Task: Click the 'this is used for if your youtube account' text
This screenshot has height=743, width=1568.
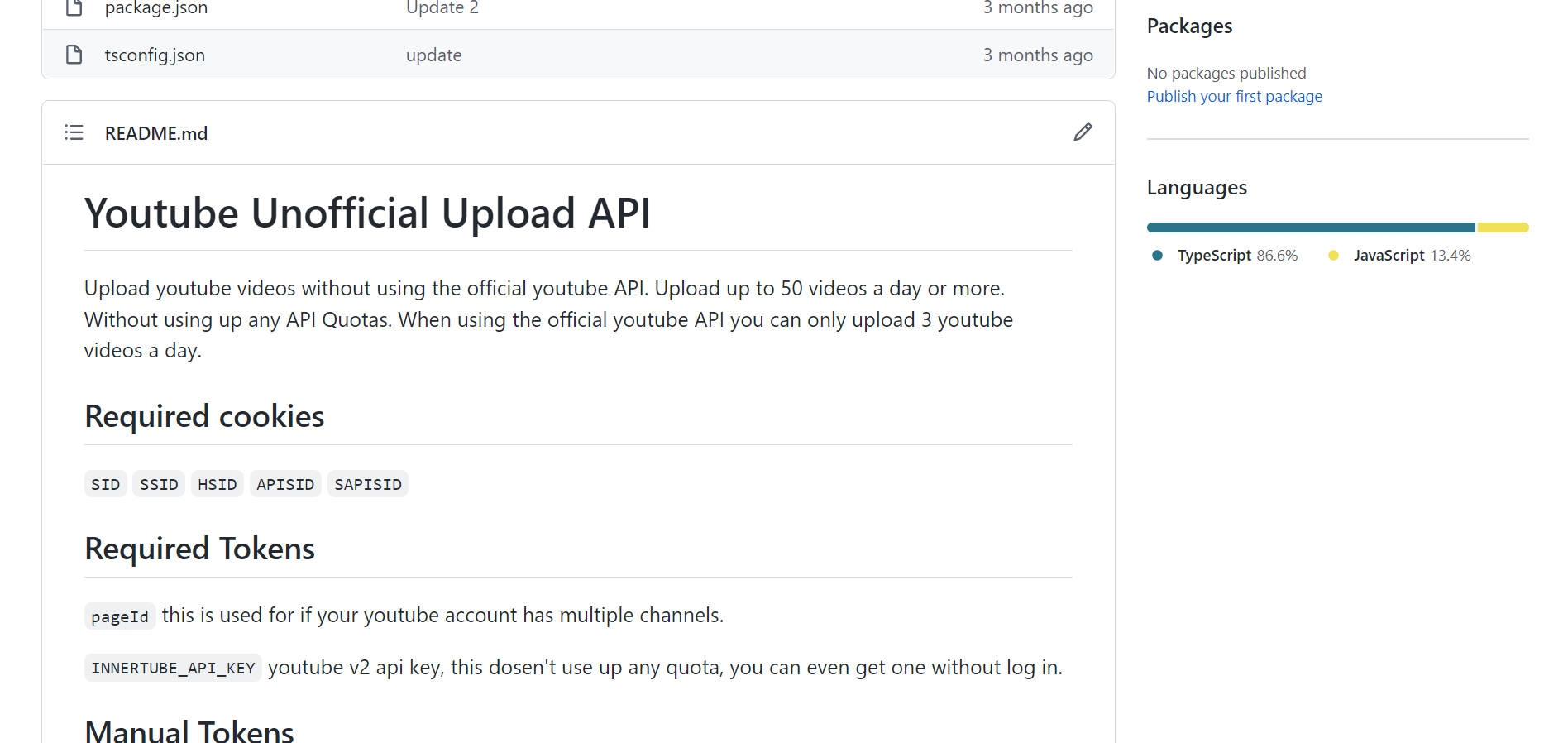Action: point(442,616)
